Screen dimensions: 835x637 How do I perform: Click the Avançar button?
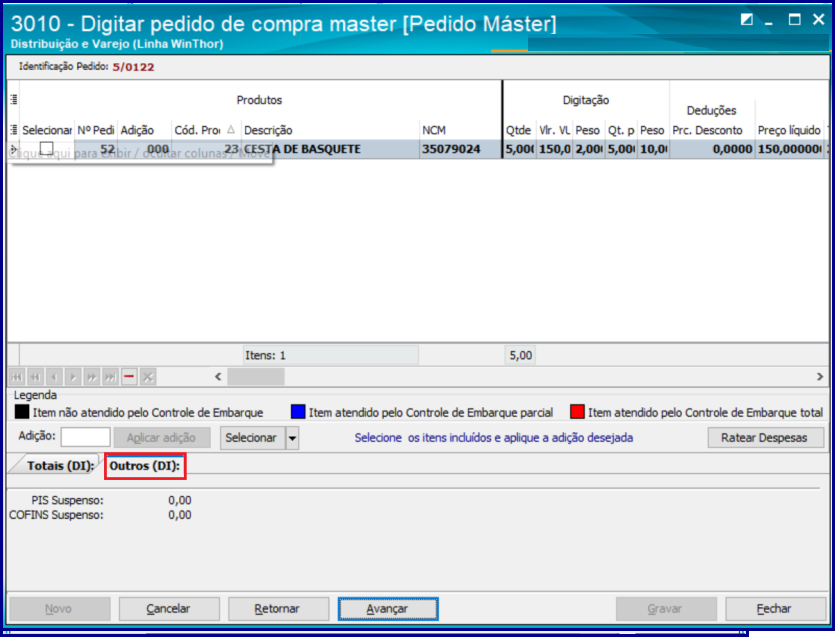point(388,609)
